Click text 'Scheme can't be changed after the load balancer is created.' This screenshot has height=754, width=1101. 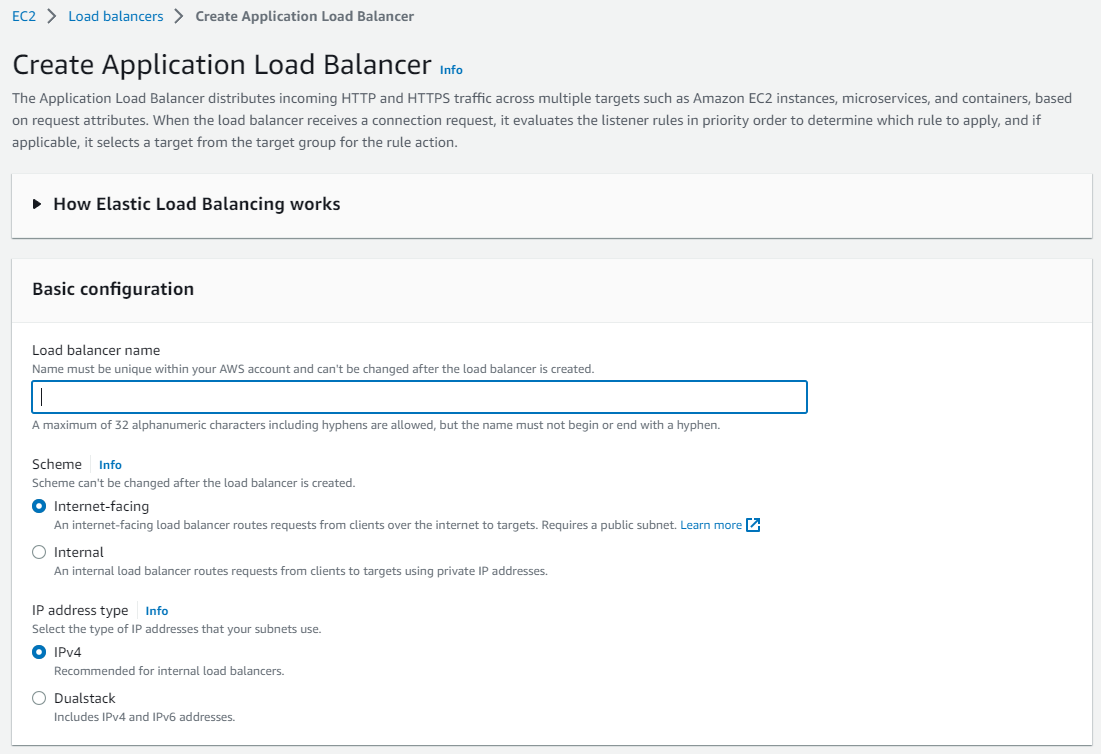(194, 483)
